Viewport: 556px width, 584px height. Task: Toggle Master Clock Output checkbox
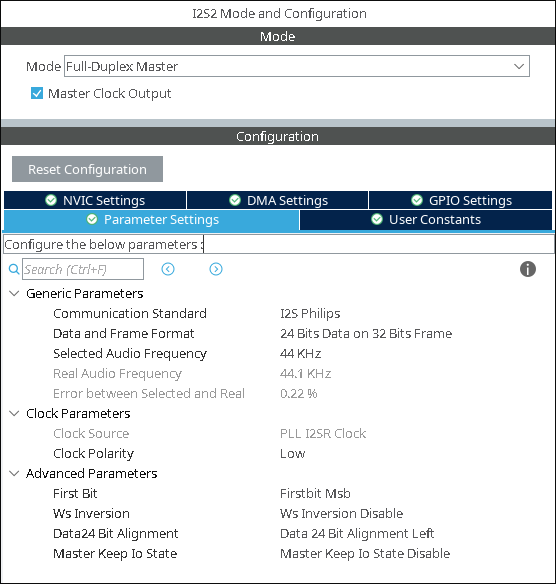[37, 93]
